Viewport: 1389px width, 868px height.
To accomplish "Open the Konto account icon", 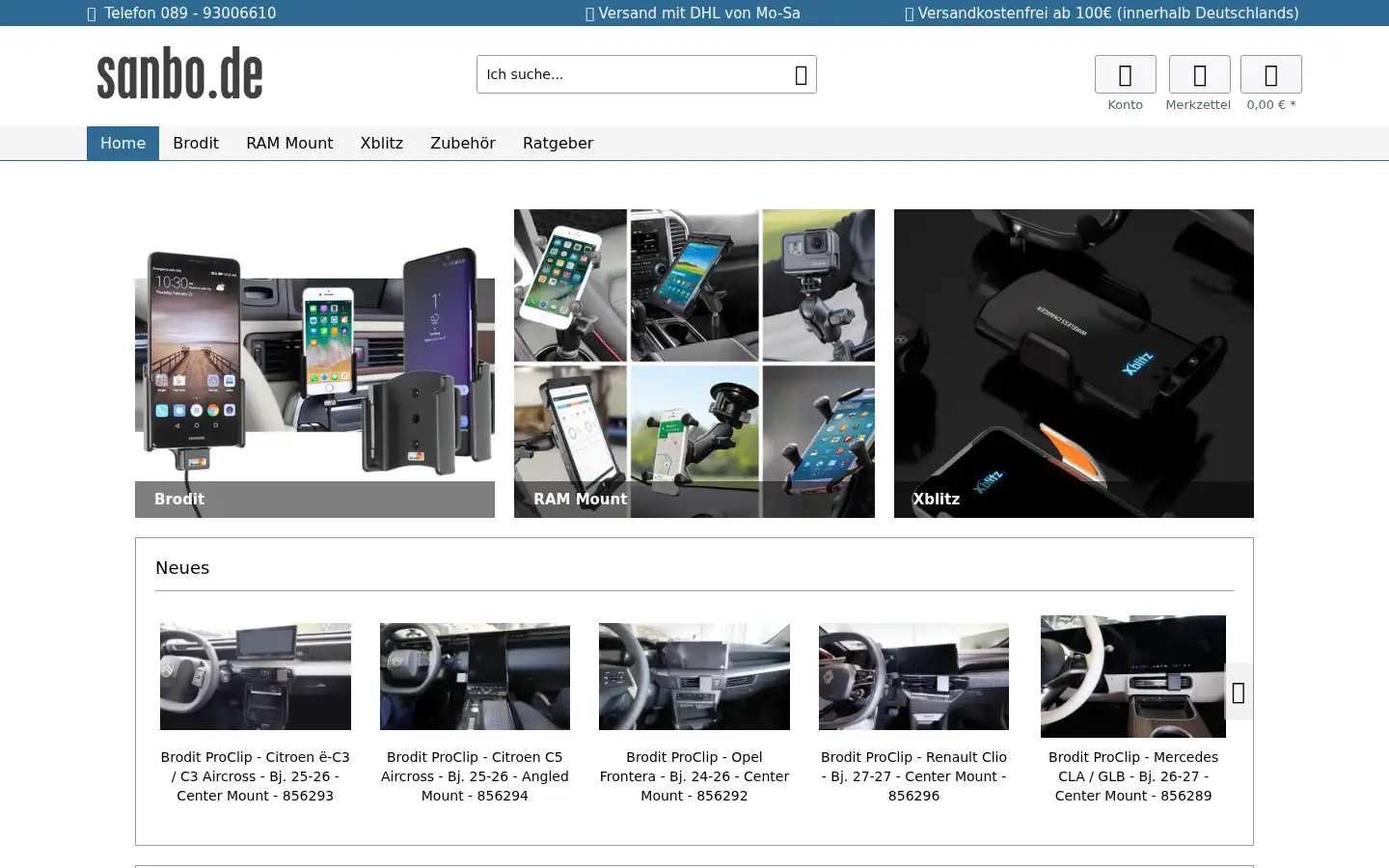I will click(1125, 74).
